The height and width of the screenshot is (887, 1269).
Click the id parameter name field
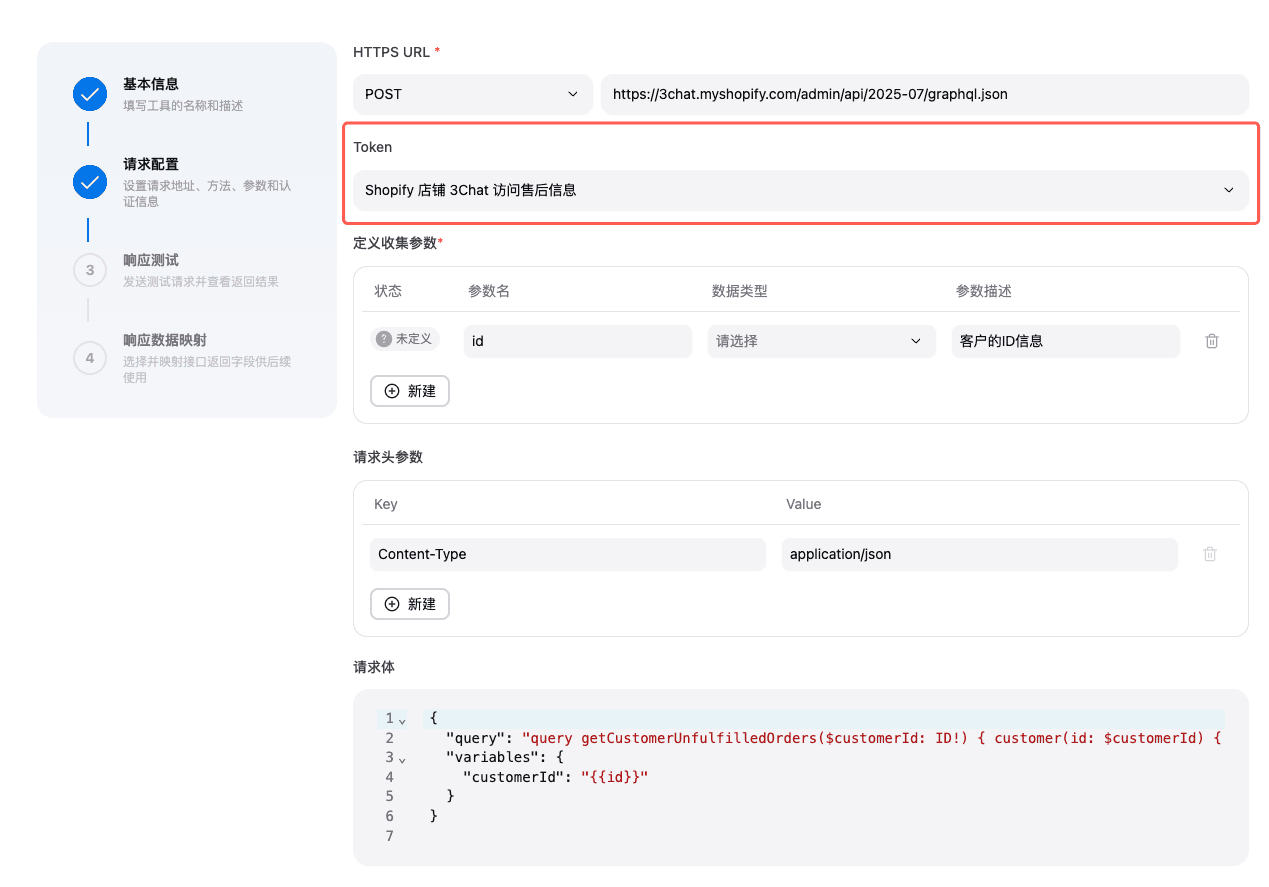pos(578,341)
